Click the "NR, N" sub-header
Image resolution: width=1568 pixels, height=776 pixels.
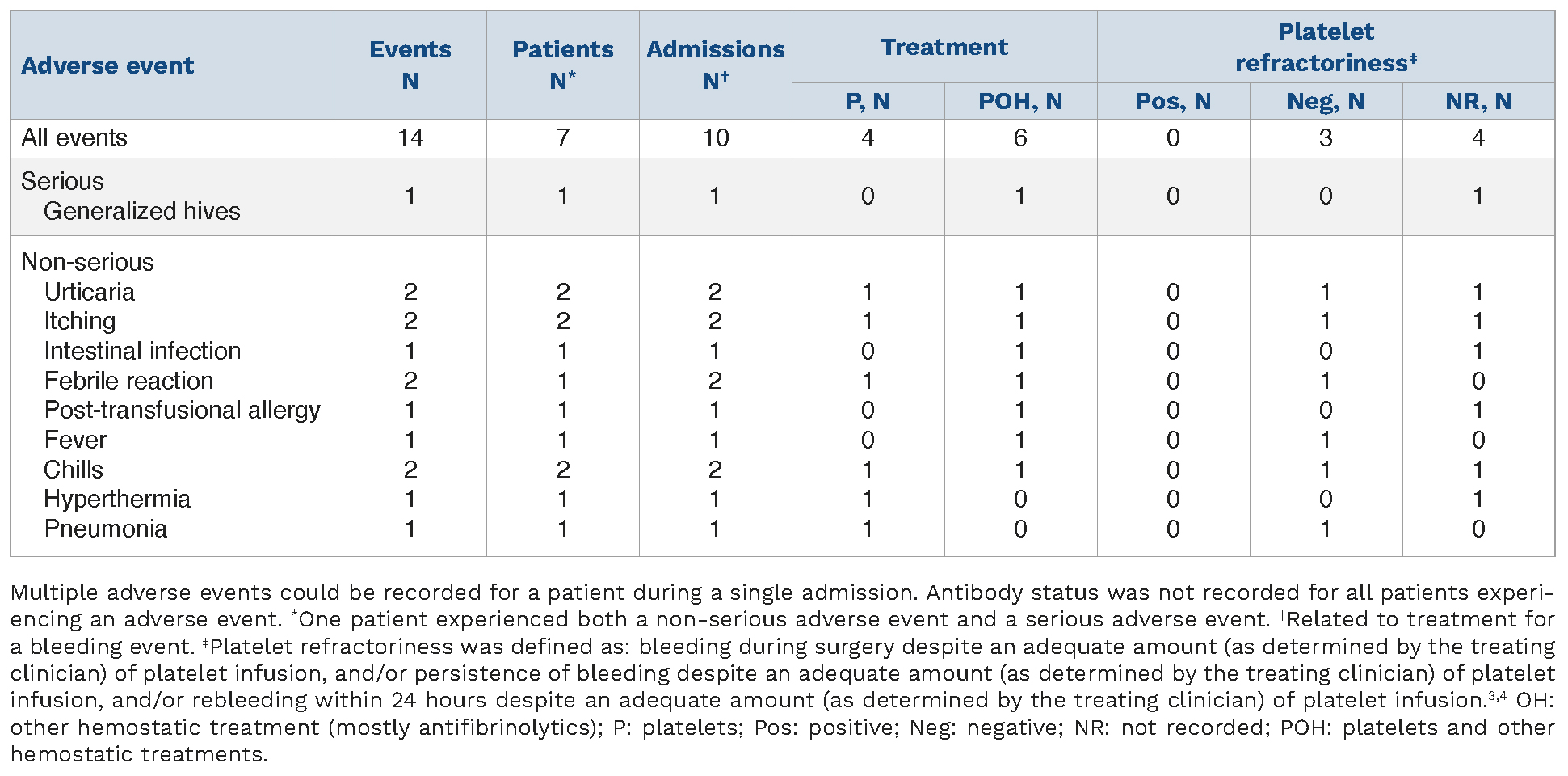coord(1478,101)
